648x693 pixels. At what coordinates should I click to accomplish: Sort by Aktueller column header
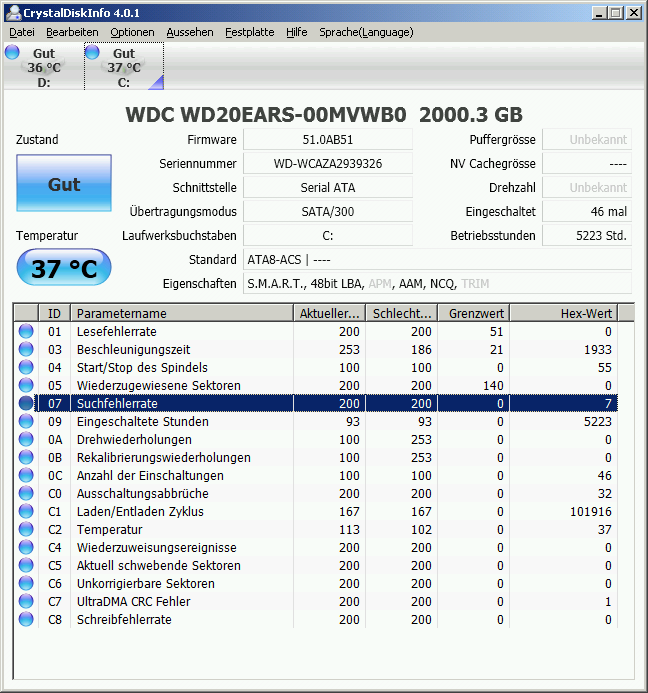coord(329,313)
